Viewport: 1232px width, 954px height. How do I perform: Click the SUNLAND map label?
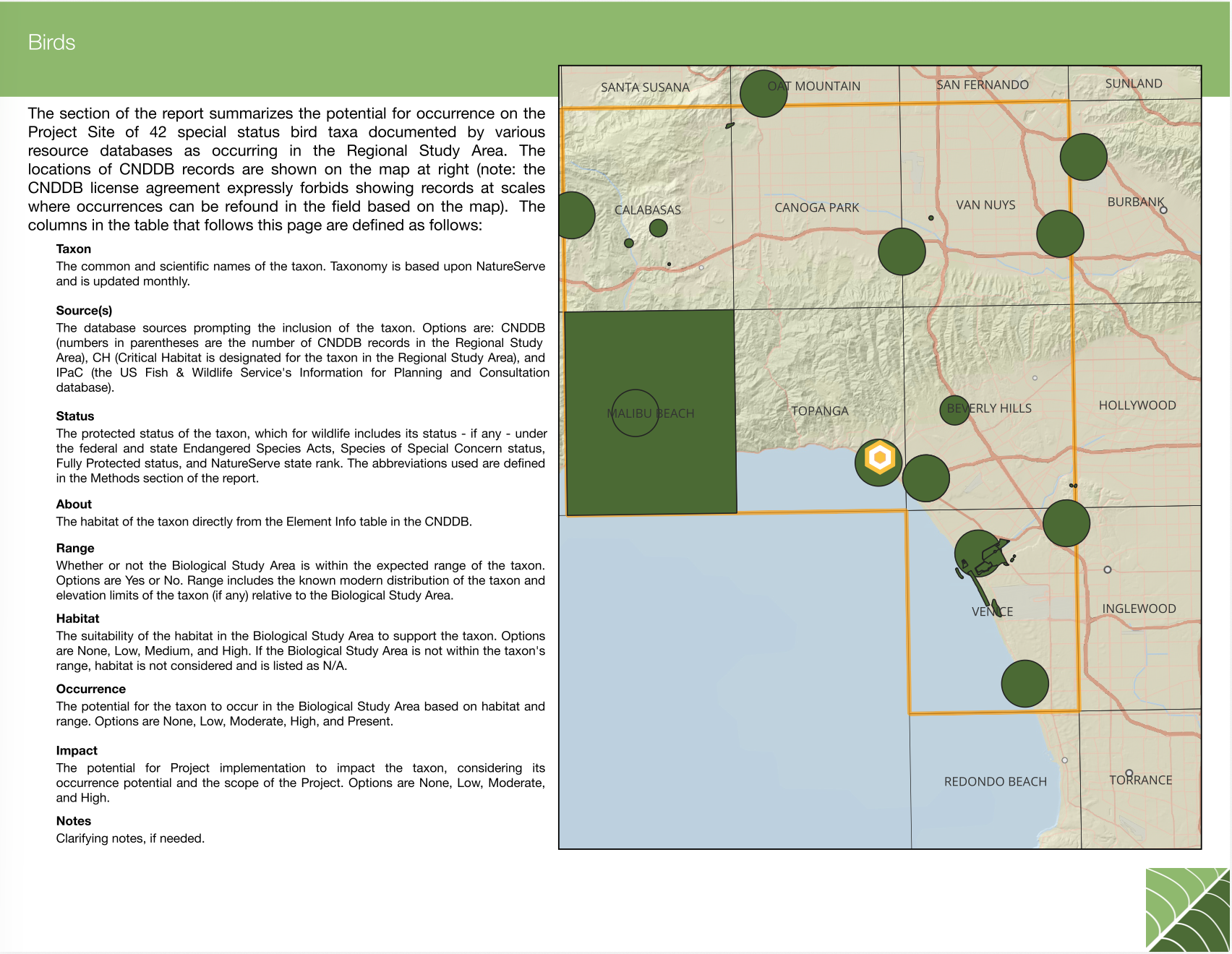pos(1134,84)
